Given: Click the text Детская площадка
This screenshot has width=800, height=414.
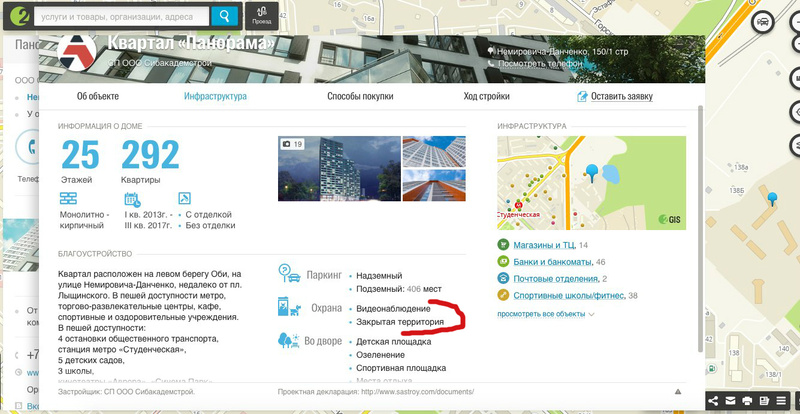Looking at the screenshot, I should tap(394, 342).
